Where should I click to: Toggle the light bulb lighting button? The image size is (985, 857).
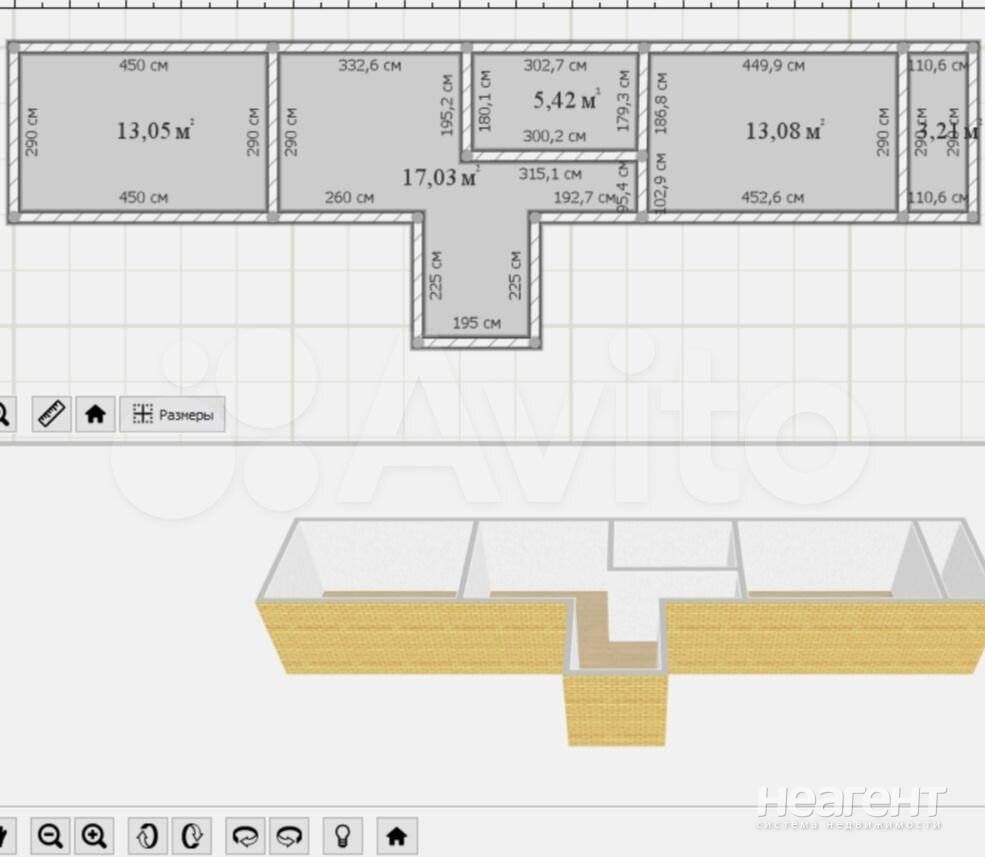(x=342, y=834)
